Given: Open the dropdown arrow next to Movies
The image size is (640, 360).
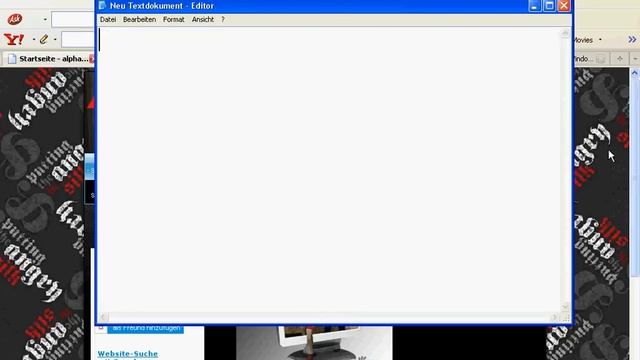Looking at the screenshot, I should tap(600, 40).
